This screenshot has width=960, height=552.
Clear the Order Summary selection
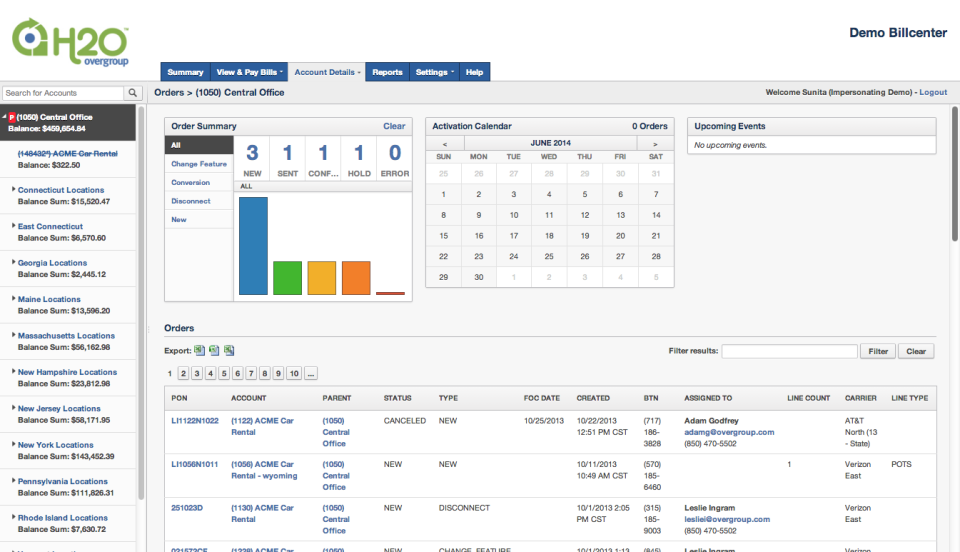[394, 126]
